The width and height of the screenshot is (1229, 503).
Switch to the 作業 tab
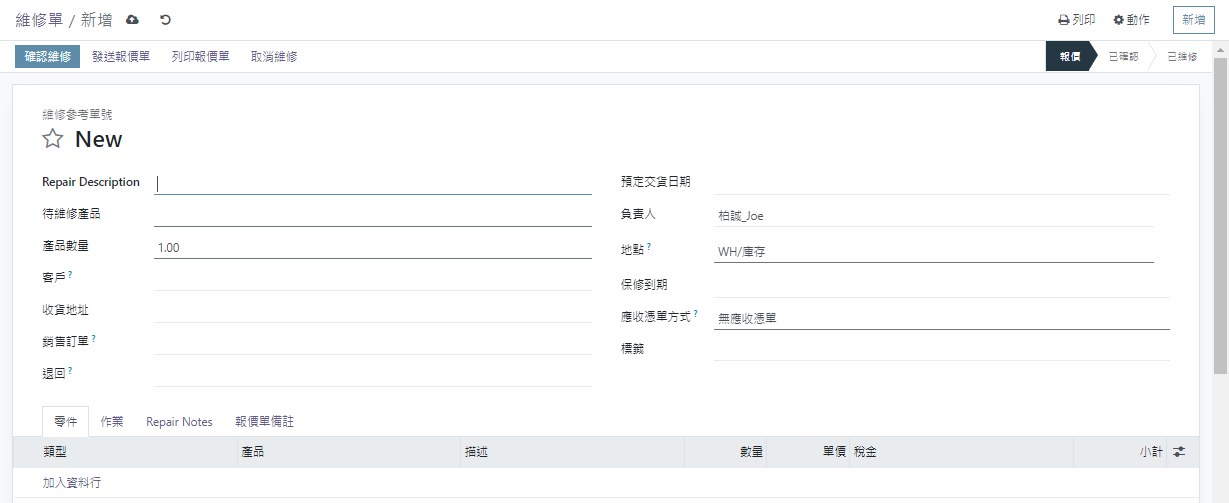click(x=112, y=422)
